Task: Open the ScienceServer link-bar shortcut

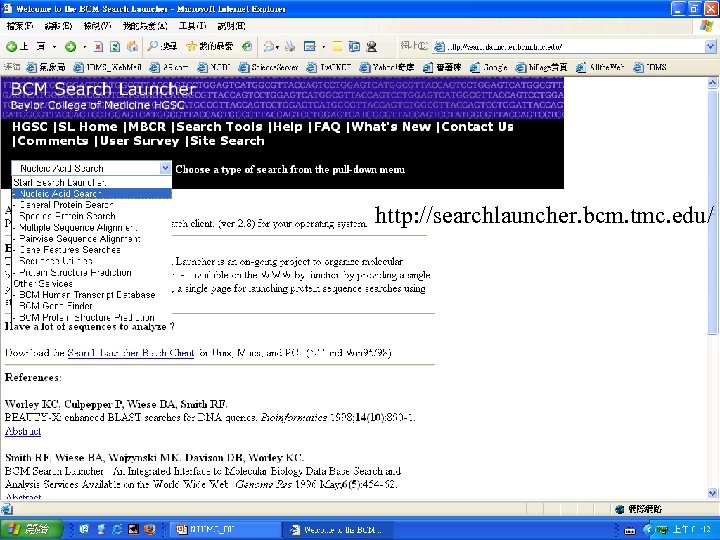Action: point(268,68)
